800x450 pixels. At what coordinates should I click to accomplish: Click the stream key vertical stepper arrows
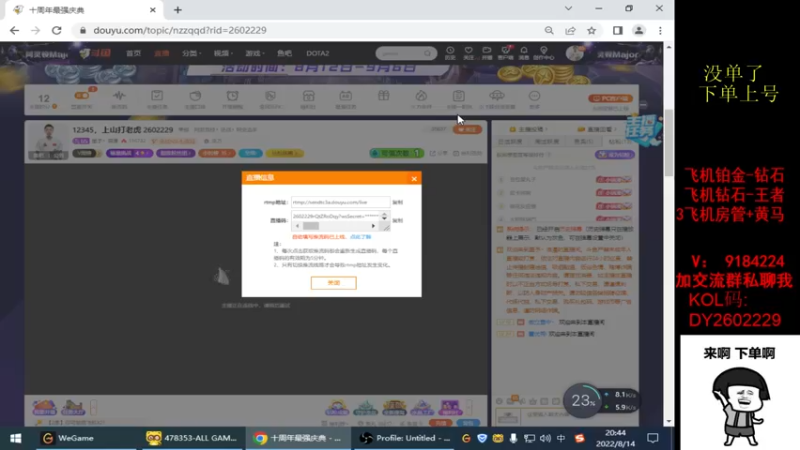385,216
